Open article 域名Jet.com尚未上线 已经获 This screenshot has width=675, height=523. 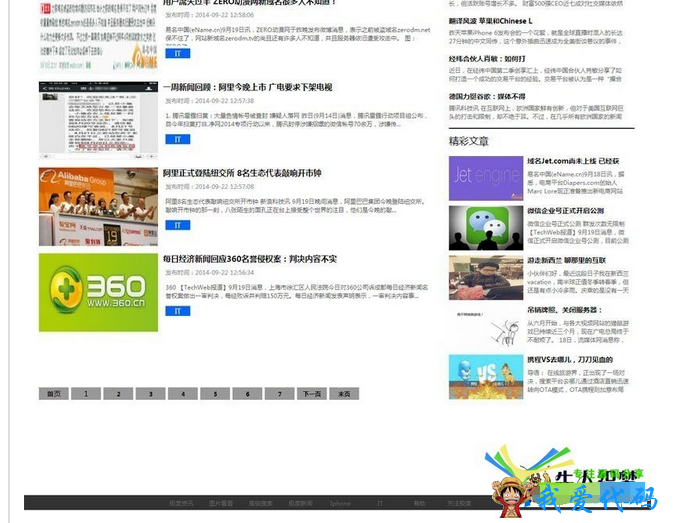pos(573,161)
